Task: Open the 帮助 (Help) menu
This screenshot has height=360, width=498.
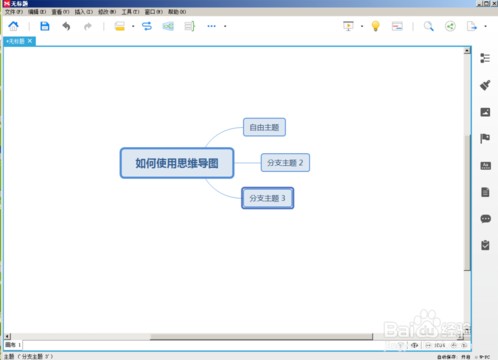Action: [x=177, y=12]
